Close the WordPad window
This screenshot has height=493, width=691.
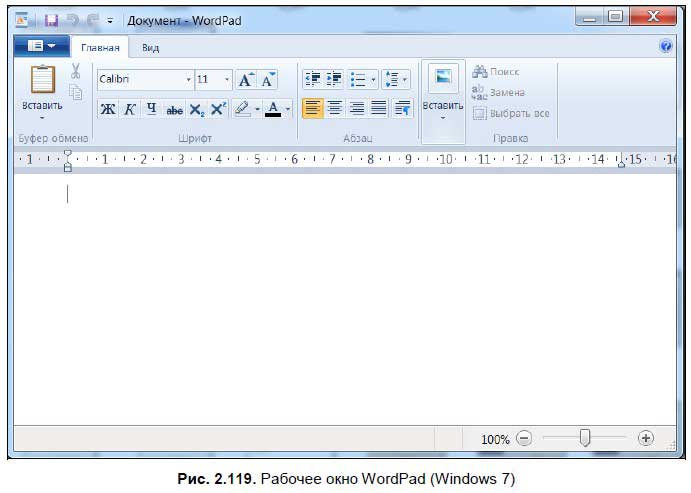pyautogui.click(x=653, y=17)
